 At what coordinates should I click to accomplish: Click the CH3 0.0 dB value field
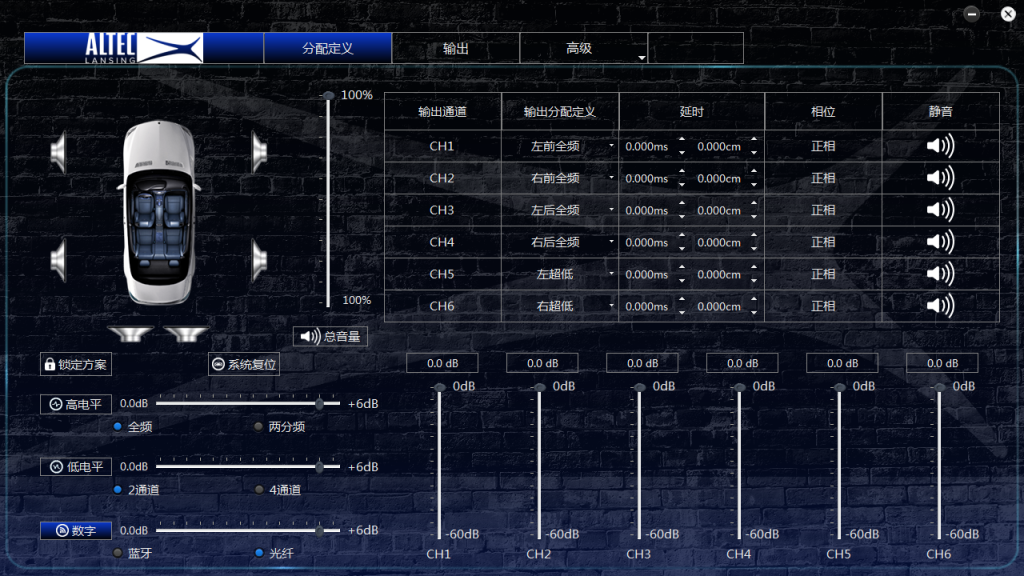[642, 363]
